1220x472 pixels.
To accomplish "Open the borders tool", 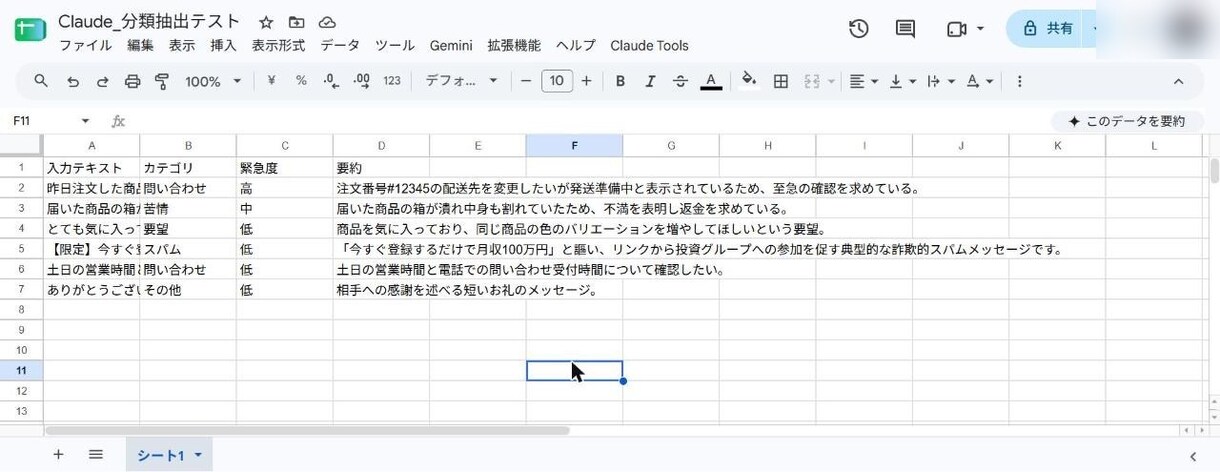I will click(x=781, y=81).
